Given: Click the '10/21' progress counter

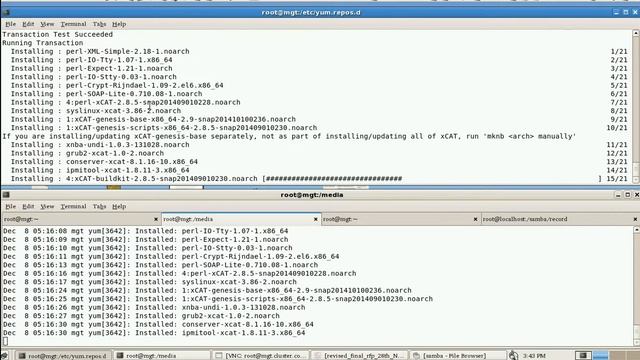Looking at the screenshot, I should (617, 128).
